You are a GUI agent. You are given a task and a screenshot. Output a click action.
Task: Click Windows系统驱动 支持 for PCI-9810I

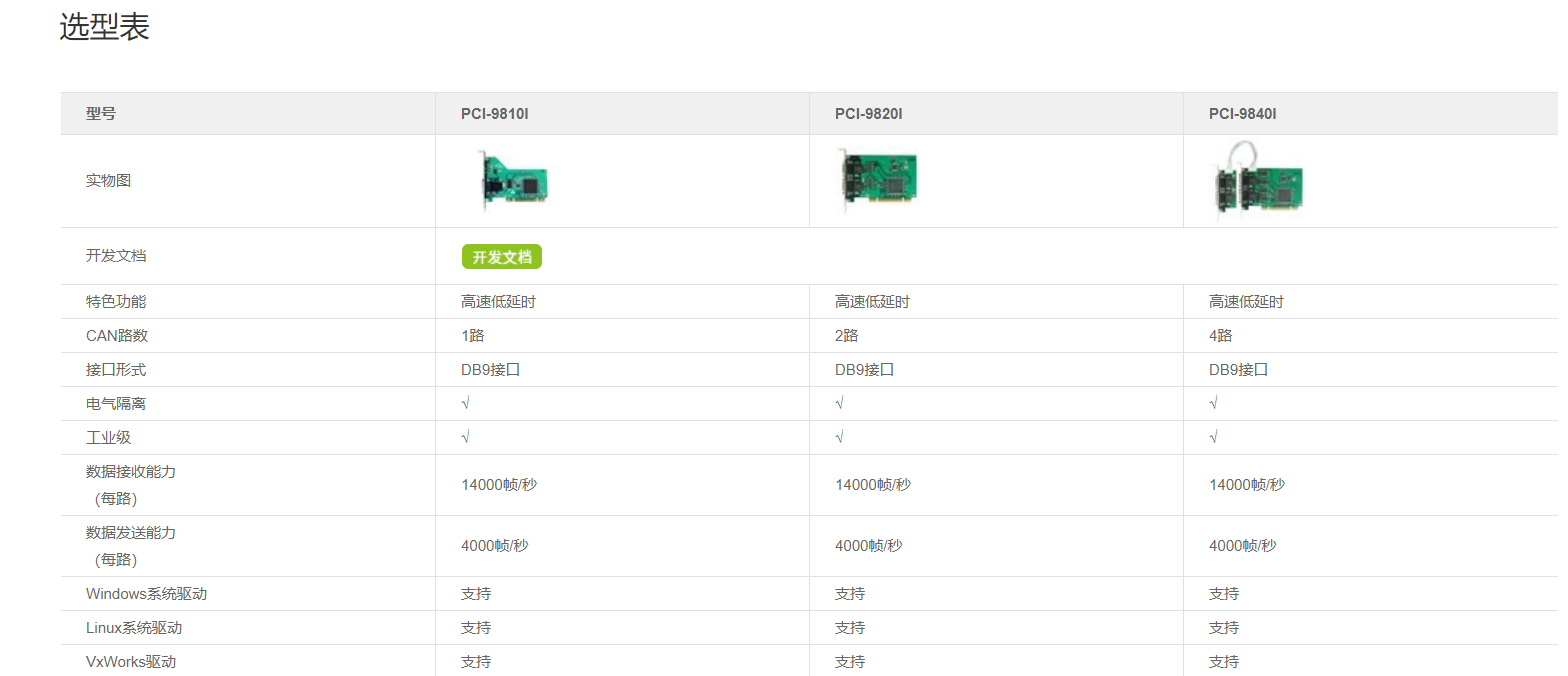[x=476, y=593]
